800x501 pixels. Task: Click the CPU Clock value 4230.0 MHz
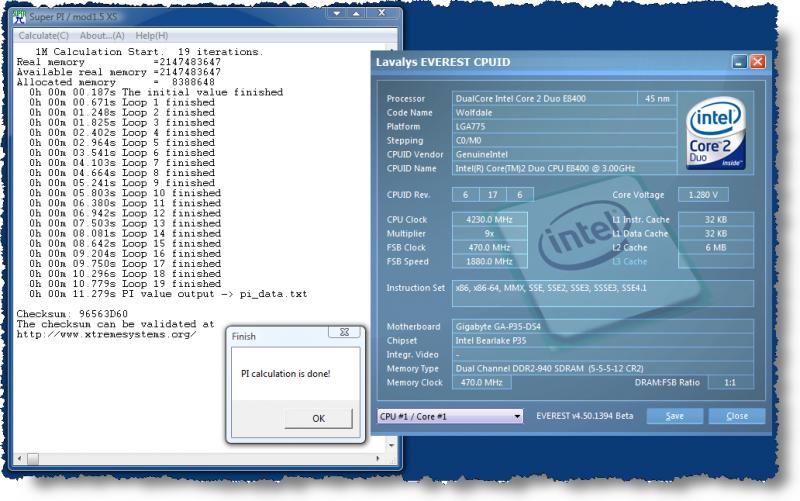(489, 219)
